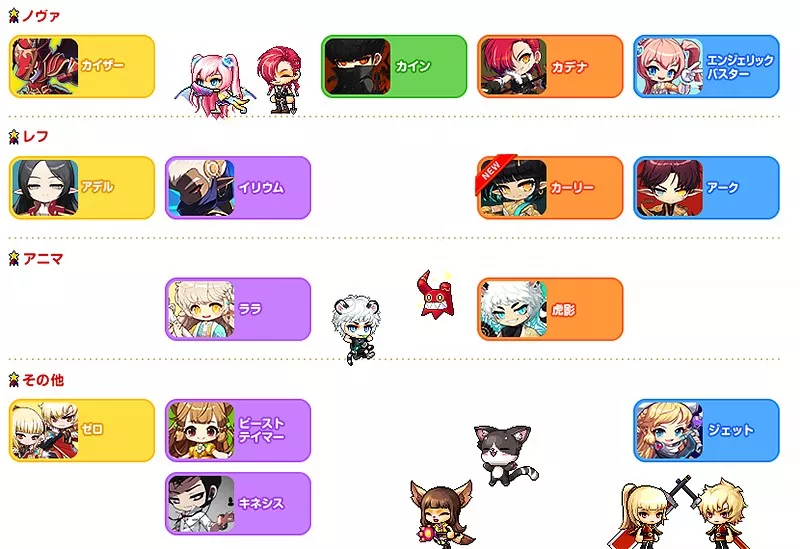Select the blue アーク button
The width and height of the screenshot is (800, 549).
click(706, 188)
